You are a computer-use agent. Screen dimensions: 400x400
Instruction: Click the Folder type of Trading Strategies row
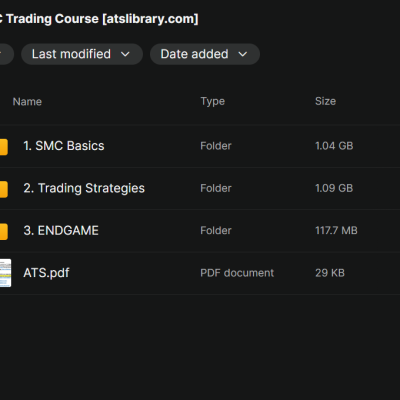point(216,188)
